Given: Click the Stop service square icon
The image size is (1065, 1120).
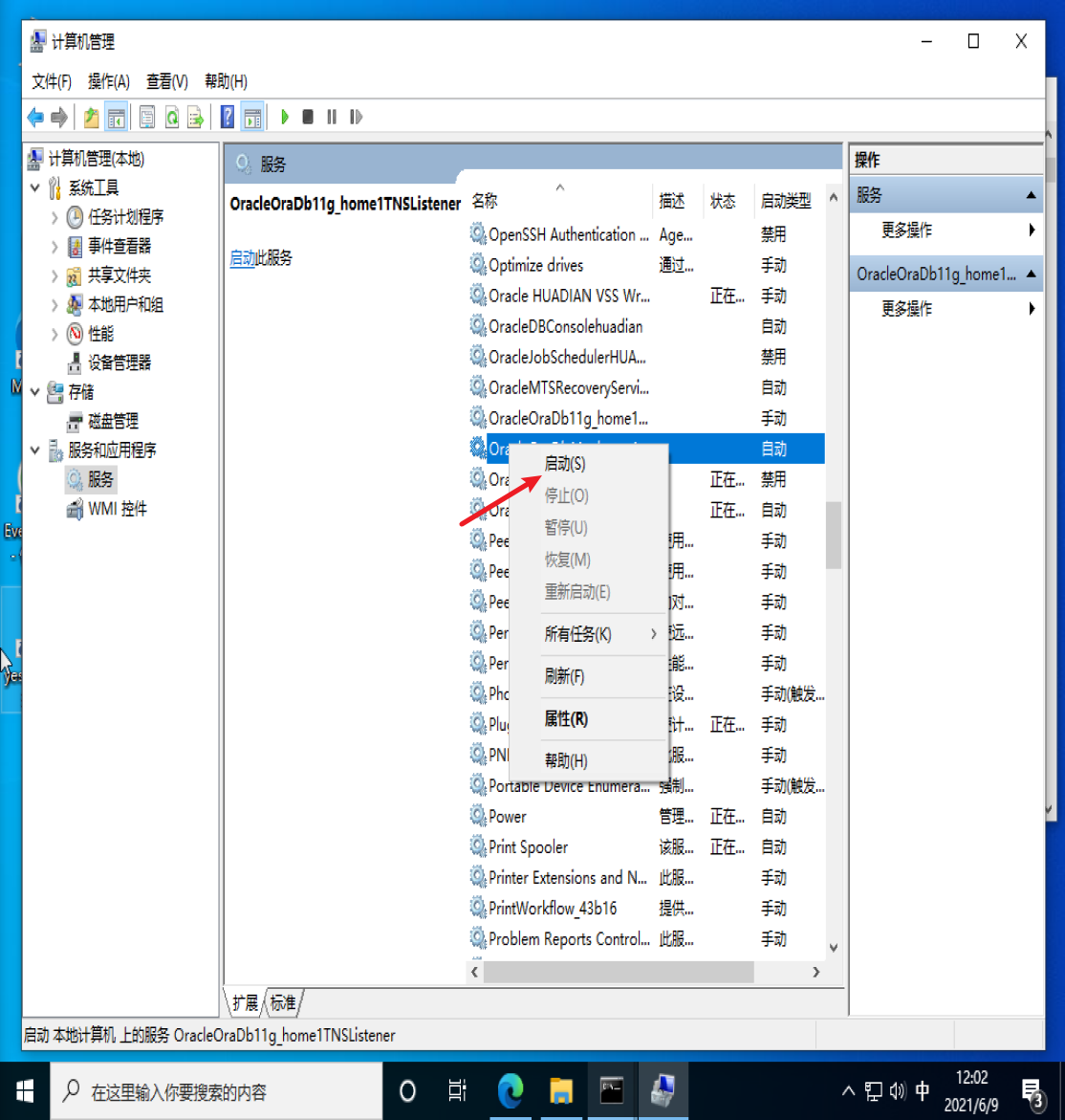Looking at the screenshot, I should [x=308, y=117].
